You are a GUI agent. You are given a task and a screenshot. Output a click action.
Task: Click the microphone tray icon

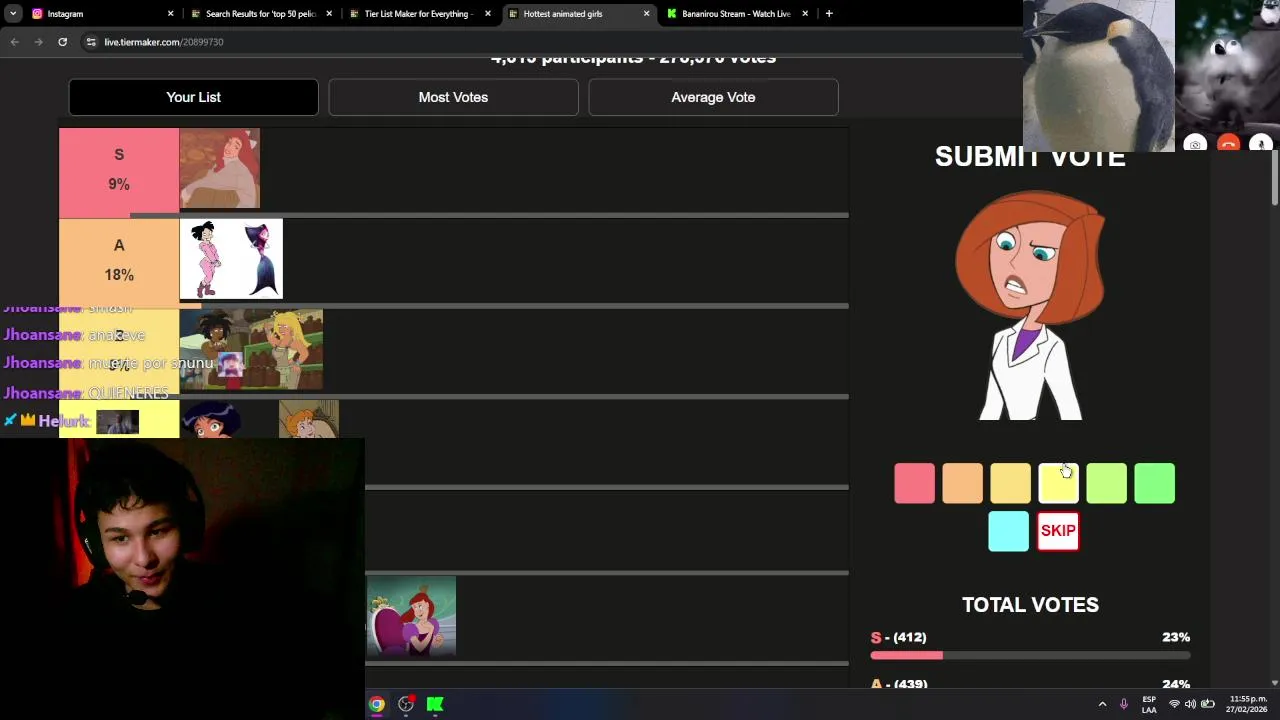pyautogui.click(x=1124, y=704)
